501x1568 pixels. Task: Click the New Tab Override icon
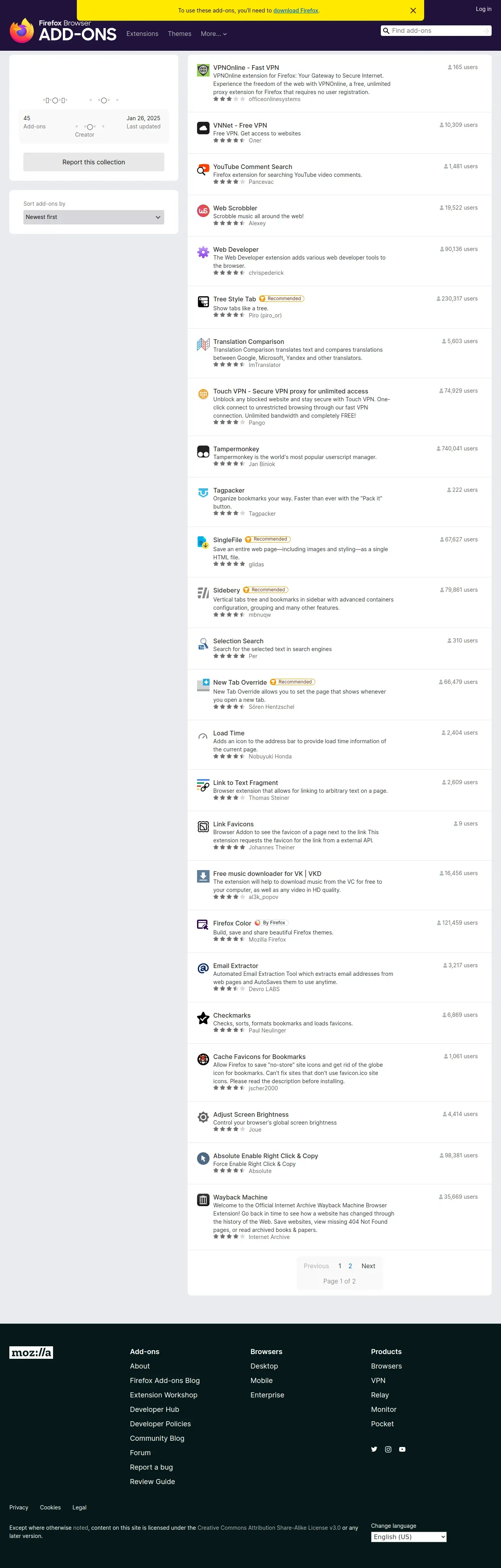click(x=203, y=685)
